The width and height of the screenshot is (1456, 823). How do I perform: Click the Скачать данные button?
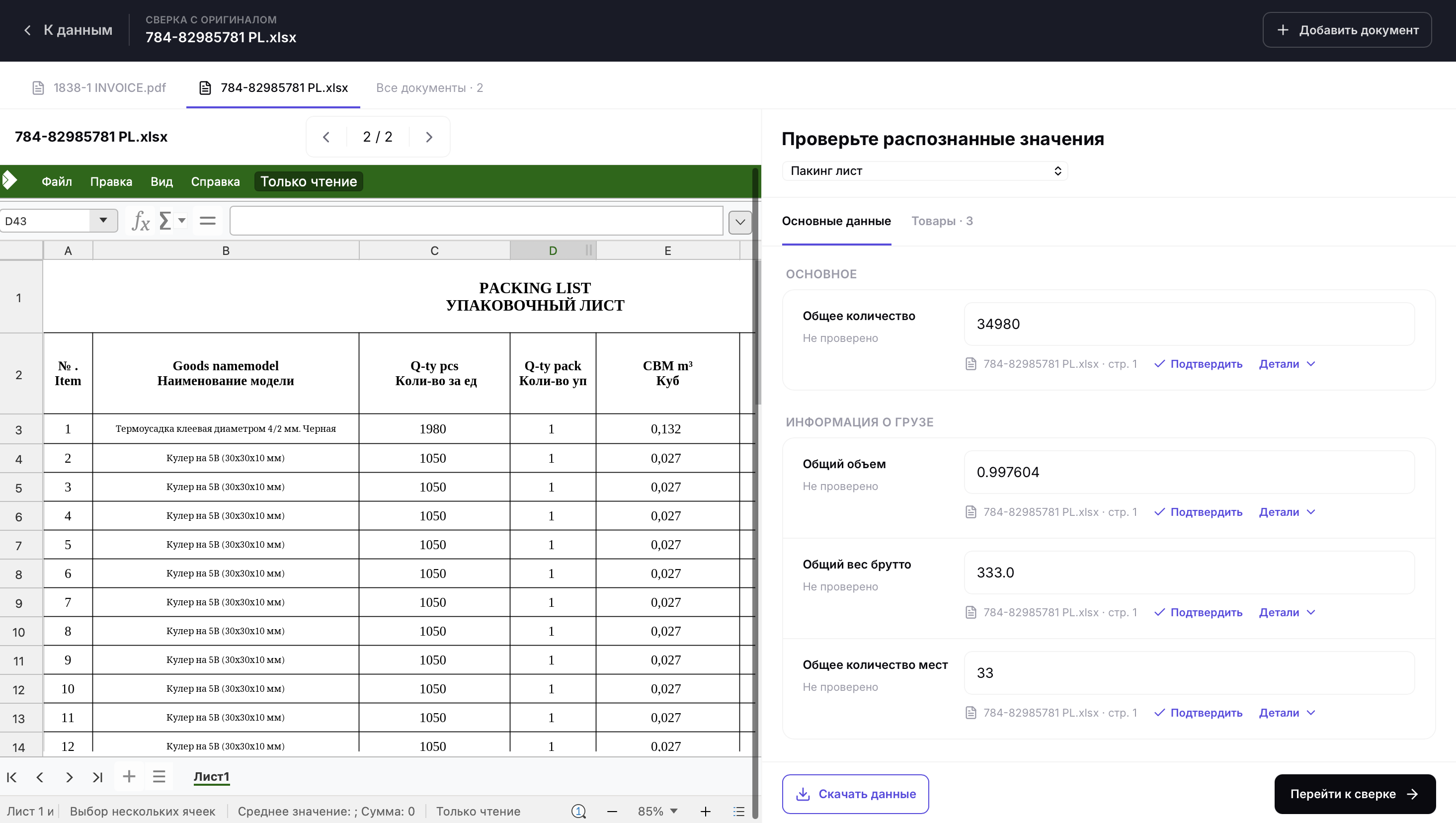(855, 794)
